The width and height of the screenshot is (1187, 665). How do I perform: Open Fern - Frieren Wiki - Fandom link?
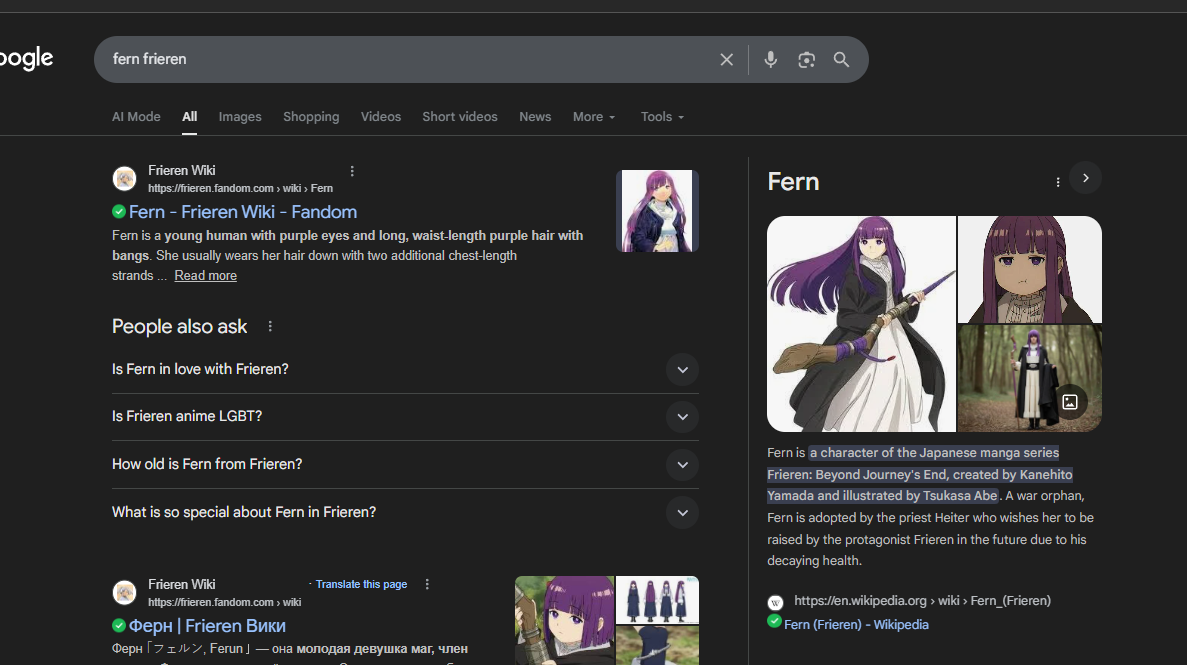[242, 212]
